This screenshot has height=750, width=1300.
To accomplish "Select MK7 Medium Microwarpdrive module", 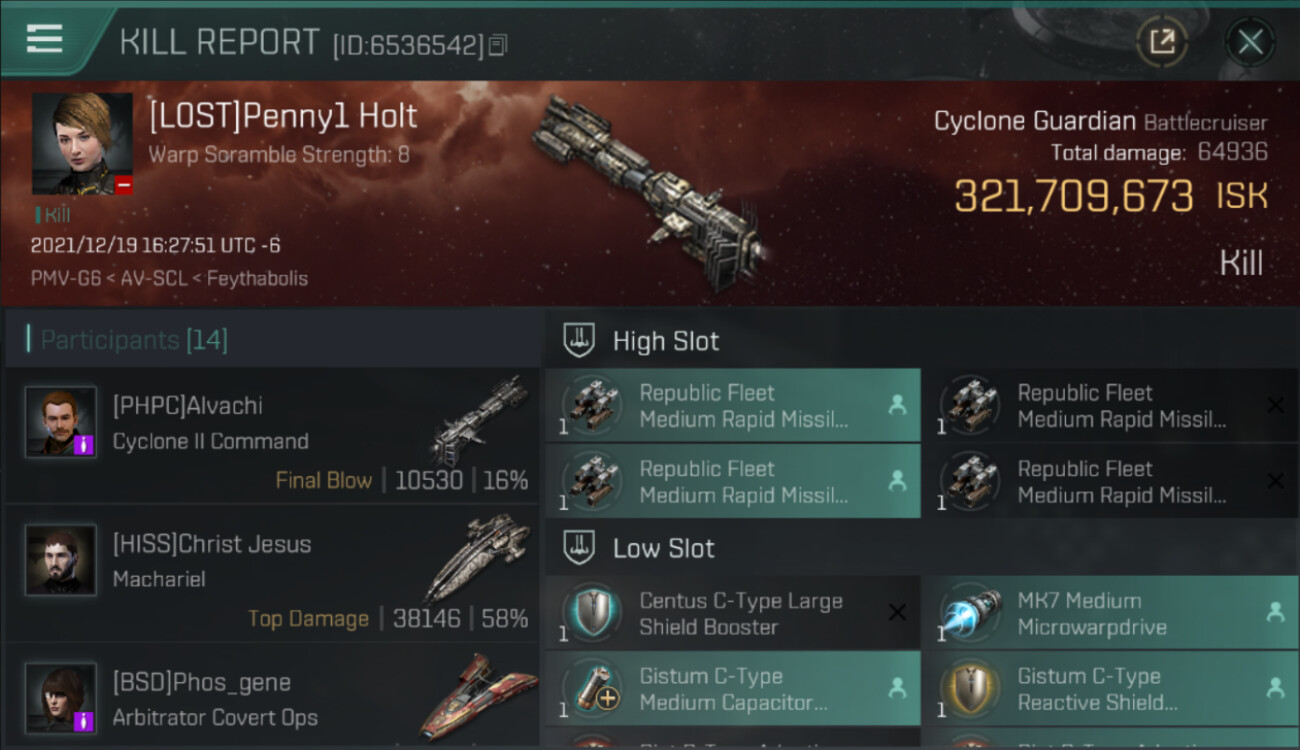I will pos(1111,613).
